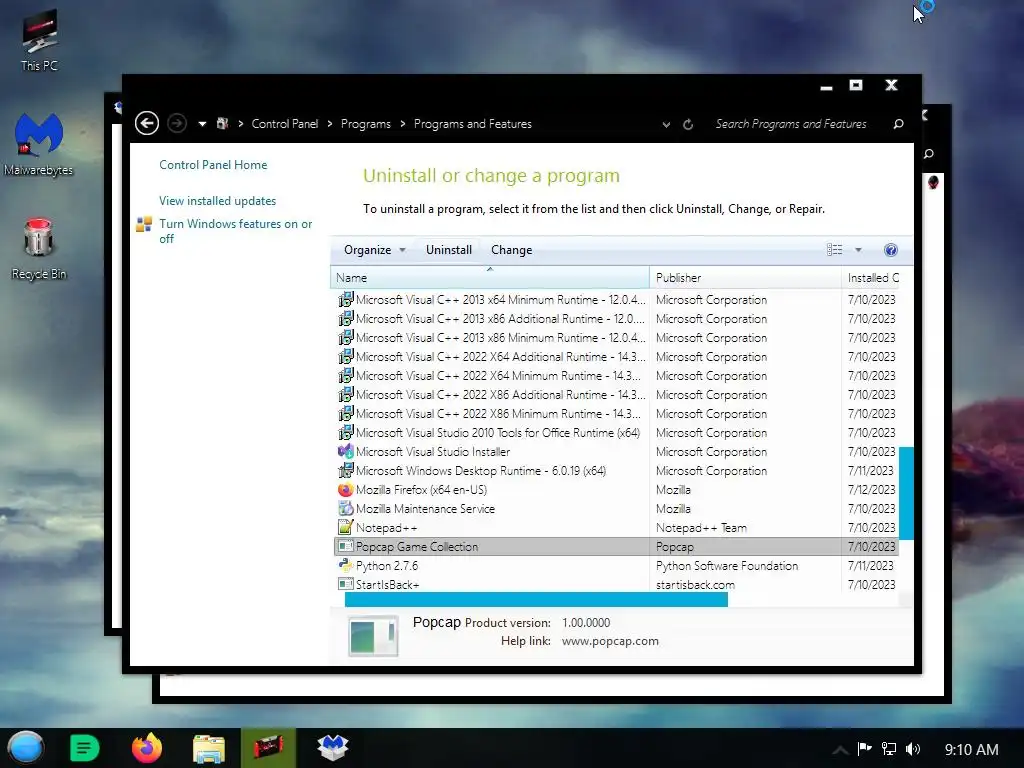The height and width of the screenshot is (768, 1024).
Task: Sort by the Publisher column header
Action: [x=745, y=278]
